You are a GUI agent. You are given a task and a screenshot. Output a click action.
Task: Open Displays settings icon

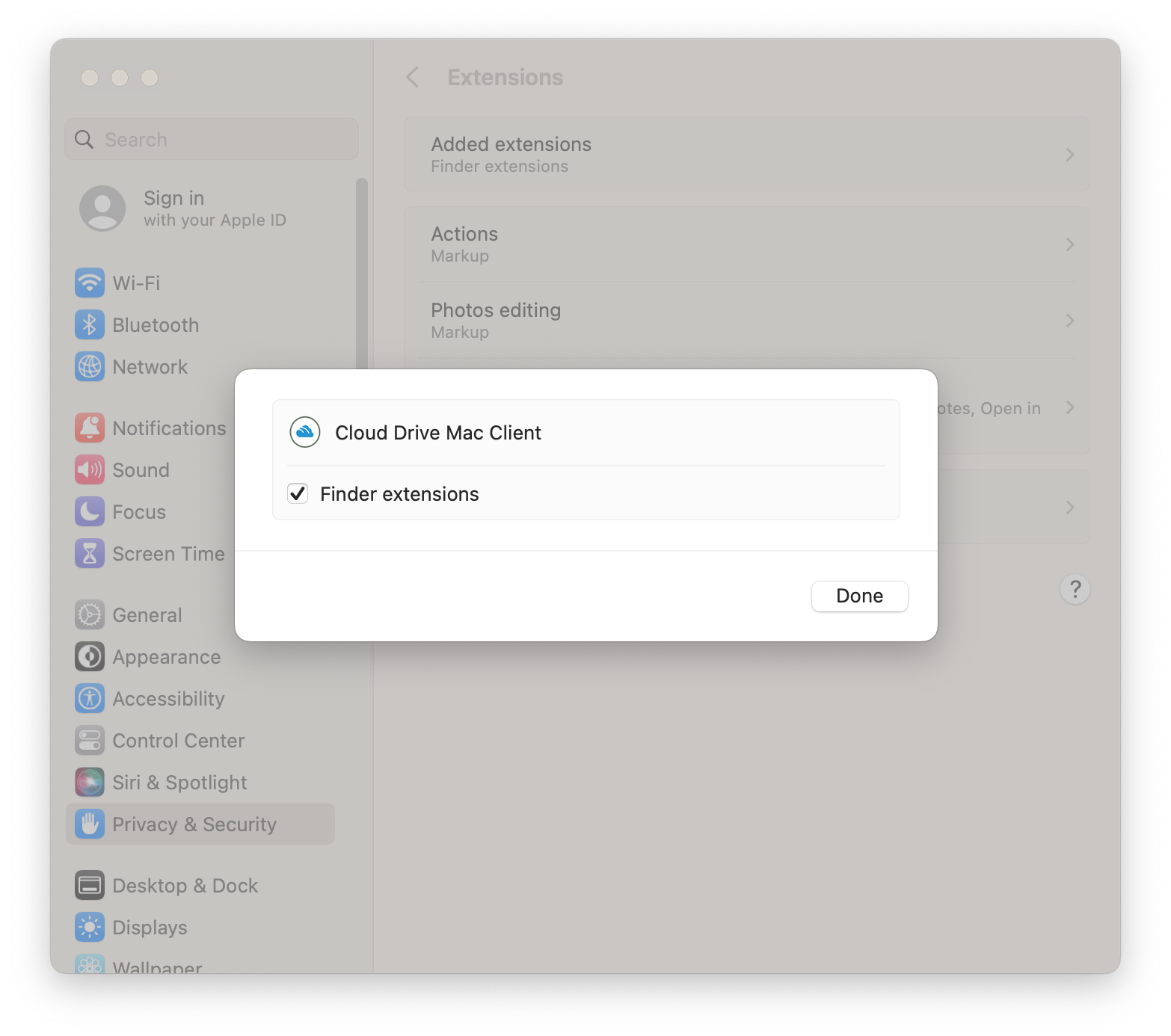[90, 927]
